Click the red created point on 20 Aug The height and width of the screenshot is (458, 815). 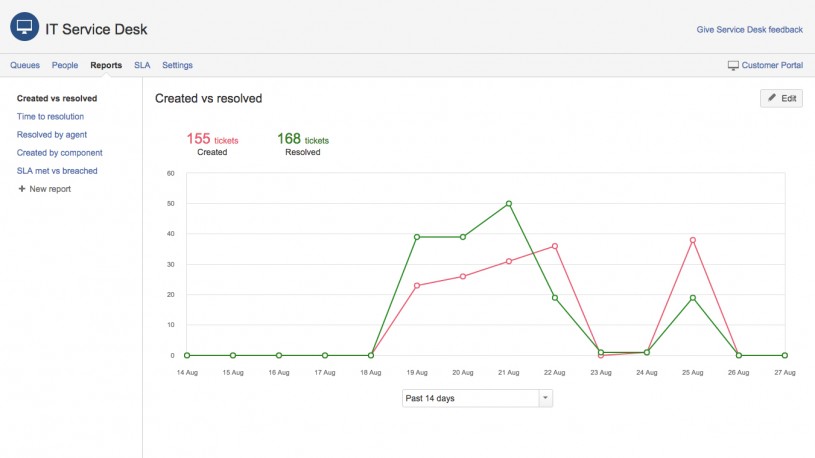point(463,277)
